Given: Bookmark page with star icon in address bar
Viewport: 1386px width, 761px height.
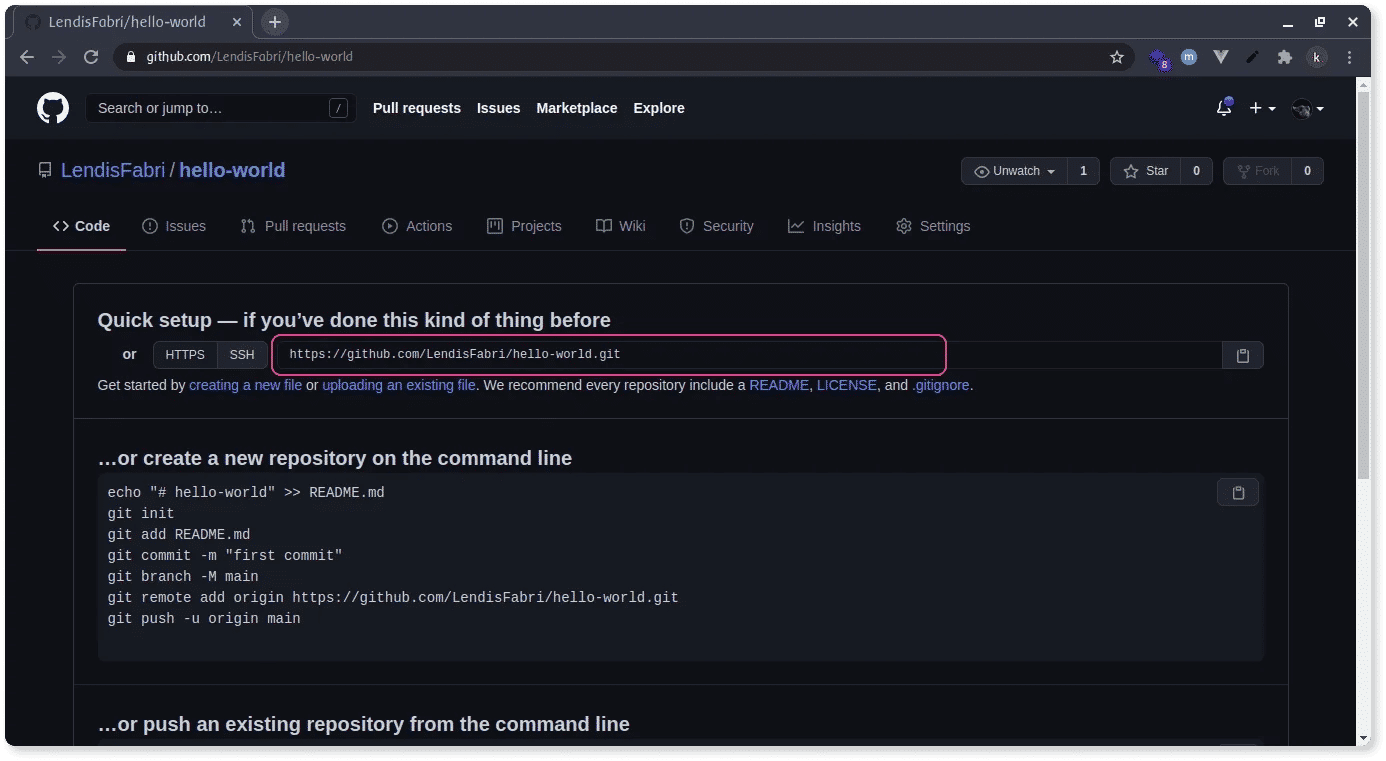Looking at the screenshot, I should [x=1117, y=57].
